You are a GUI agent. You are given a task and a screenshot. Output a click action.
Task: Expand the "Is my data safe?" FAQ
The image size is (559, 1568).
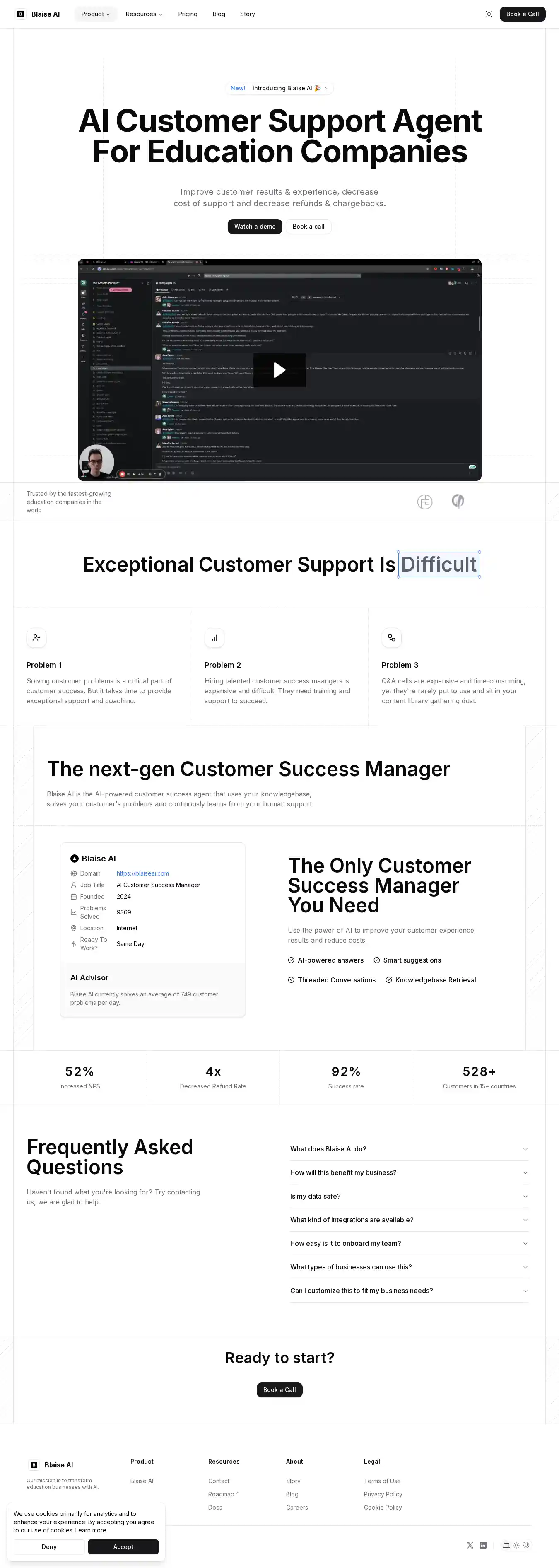pos(409,1196)
